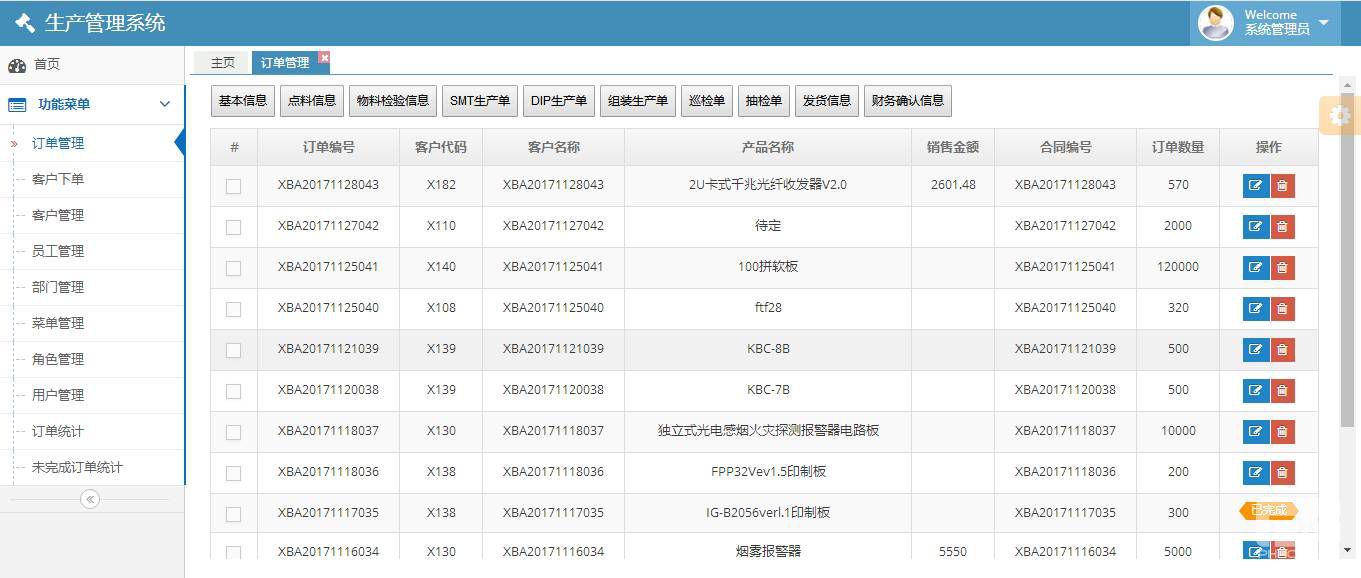Collapse the 功能菜单 menu chevron
Viewport: 1361px width, 578px height.
coord(165,104)
